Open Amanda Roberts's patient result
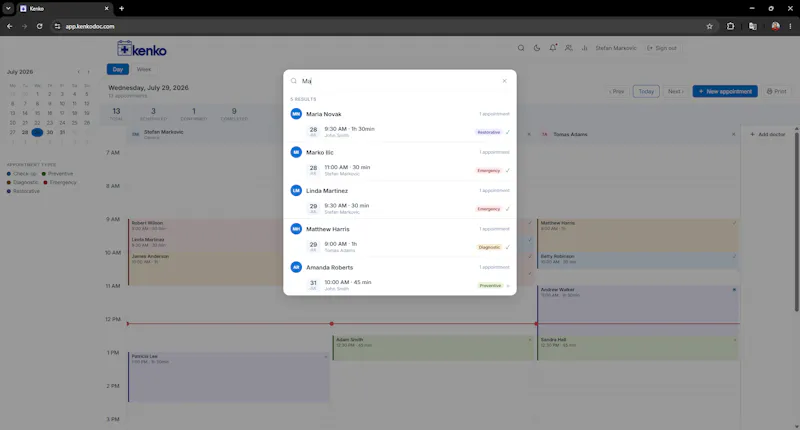Image resolution: width=800 pixels, height=430 pixels. (400, 267)
